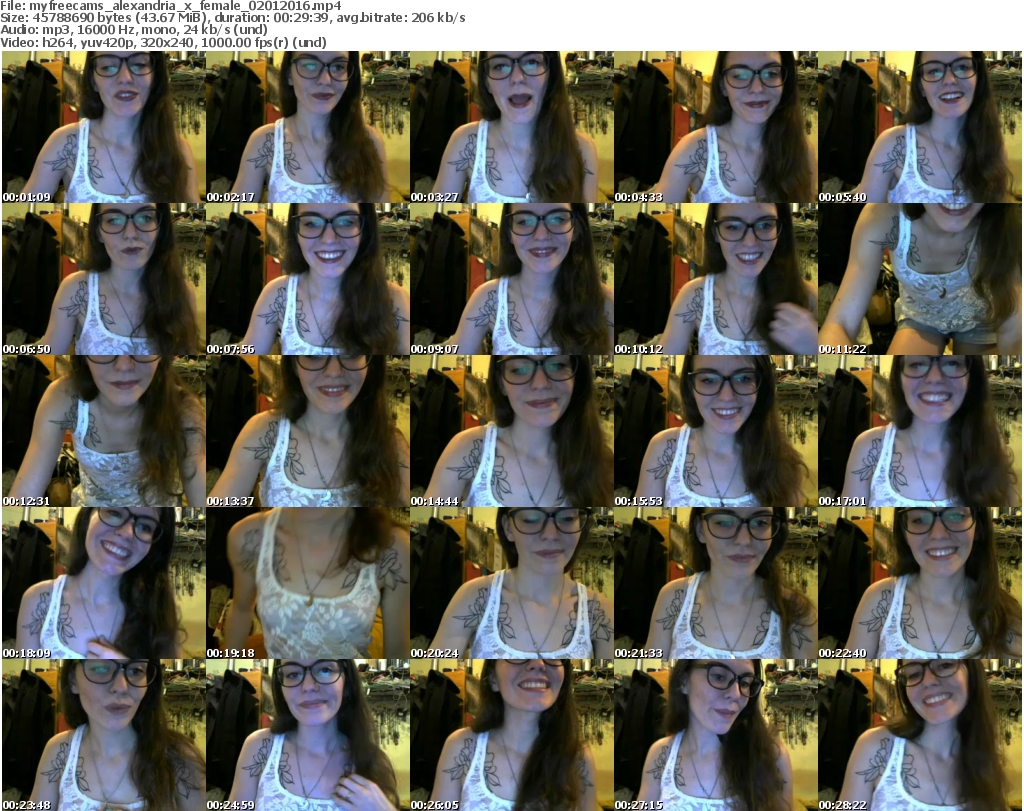The width and height of the screenshot is (1024, 811).
Task: Select the thumbnail frame stamped 00:01:09
Action: click(104, 127)
